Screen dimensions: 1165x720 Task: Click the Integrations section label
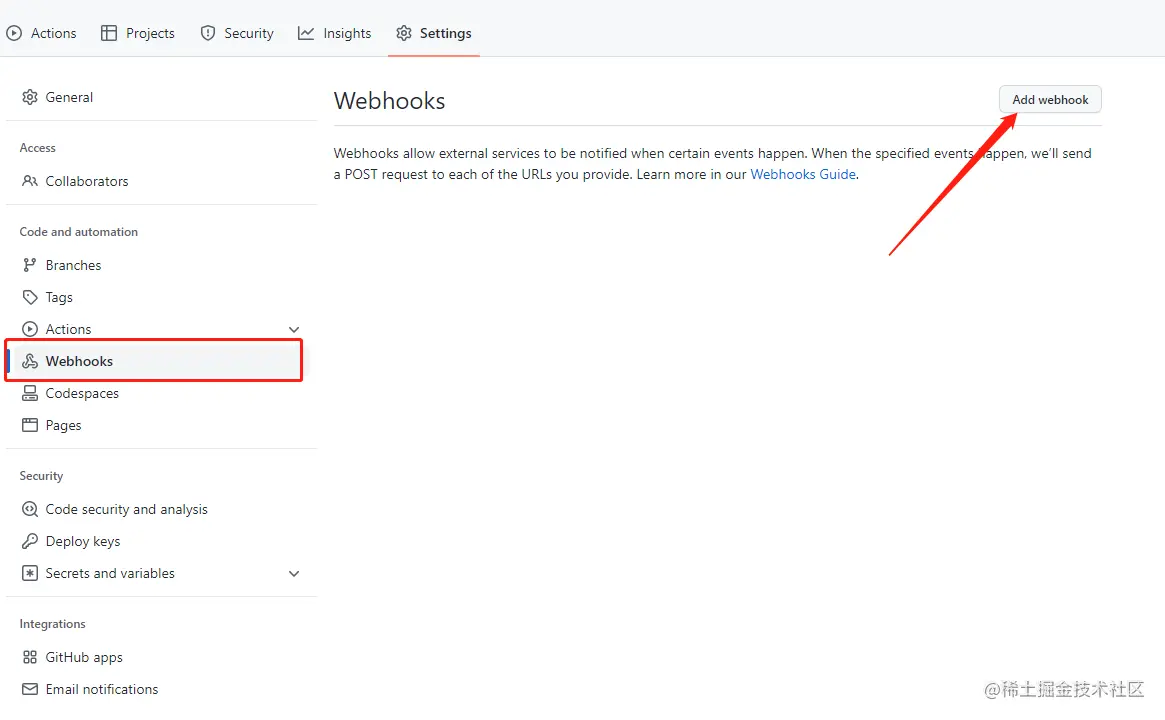(x=52, y=624)
